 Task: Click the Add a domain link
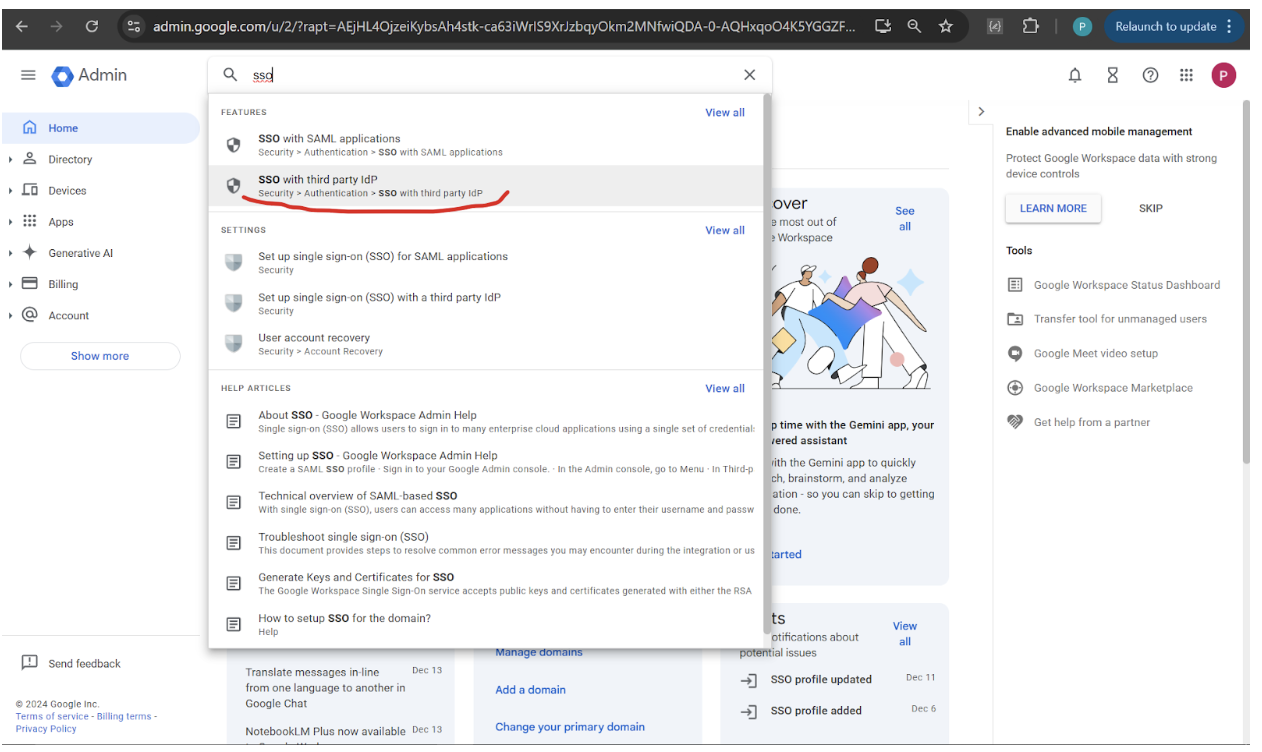[x=530, y=690]
